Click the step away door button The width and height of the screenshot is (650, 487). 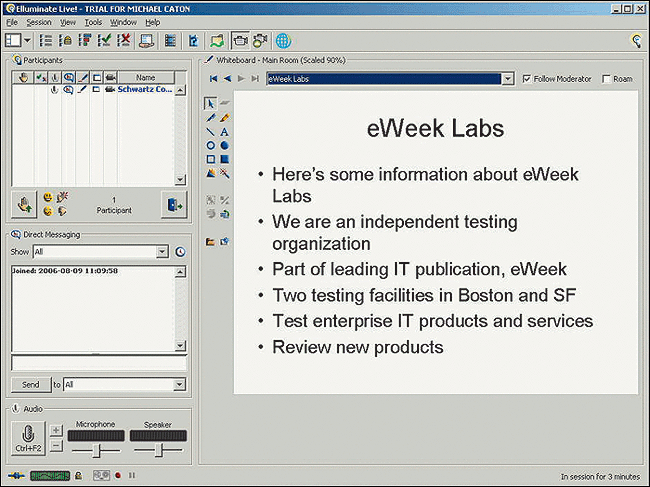(174, 204)
